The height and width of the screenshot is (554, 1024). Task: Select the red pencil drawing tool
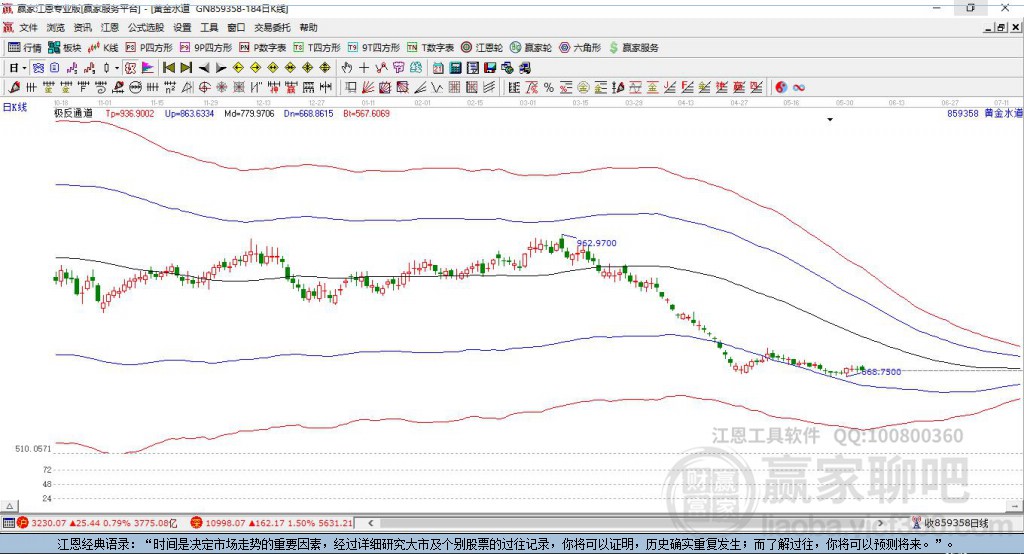[x=14, y=88]
